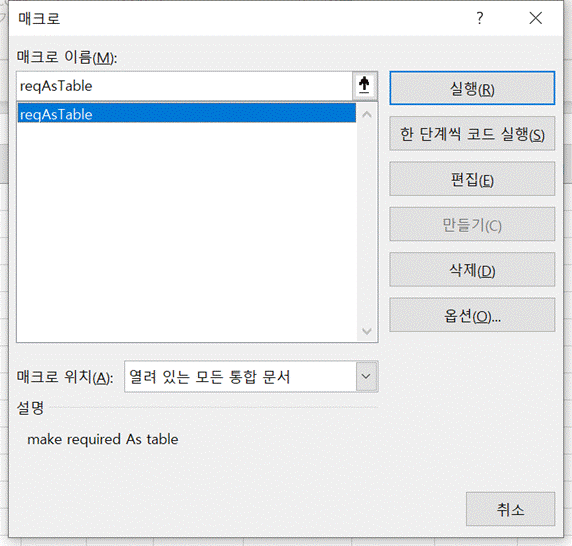
Task: Click the 매크로 이름(M) label
Action: pos(67,57)
